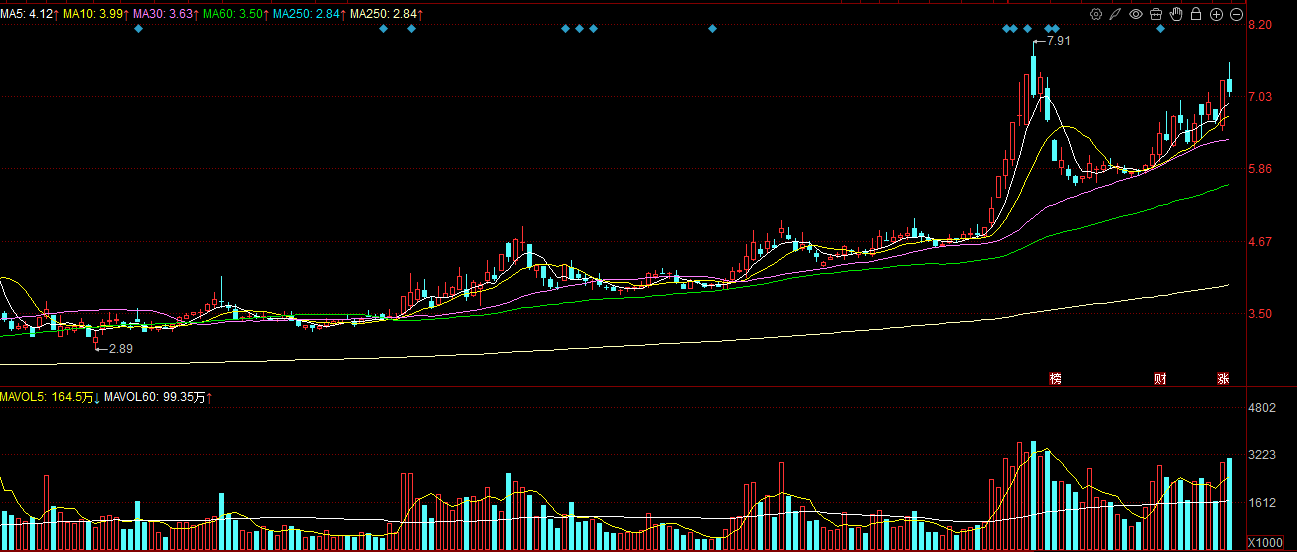The image size is (1297, 552).
Task: Select the cyan MA250: 2.84 label
Action: (x=308, y=14)
